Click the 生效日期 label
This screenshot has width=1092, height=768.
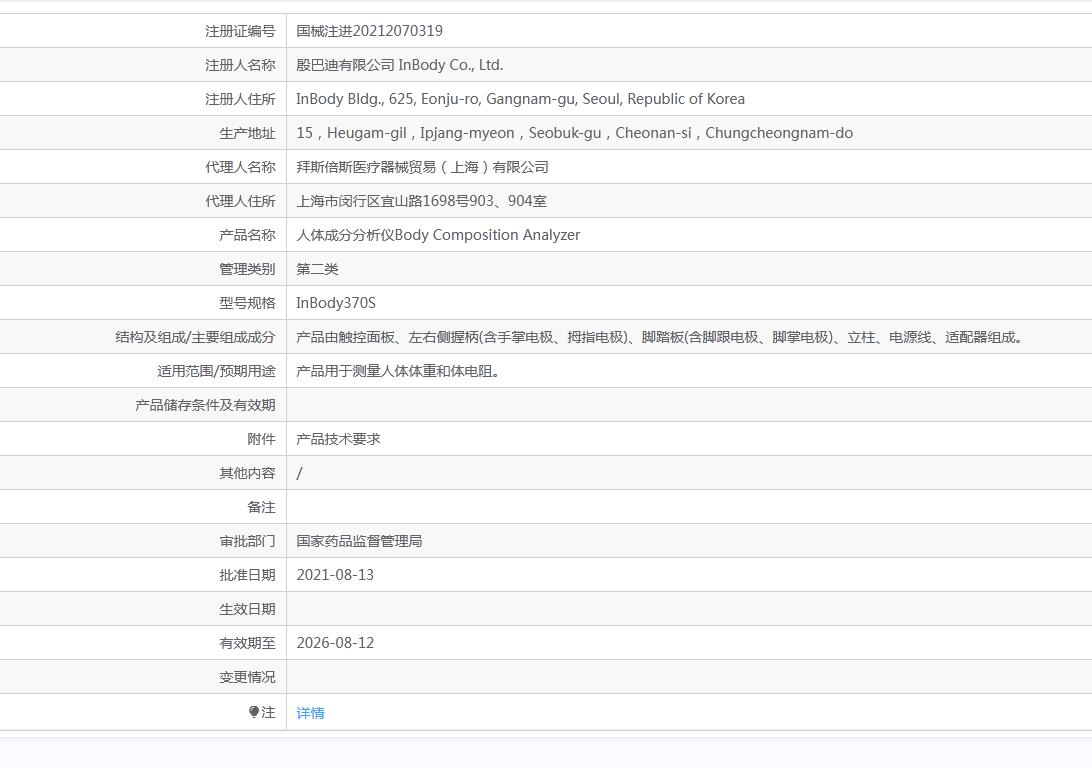[x=247, y=609]
